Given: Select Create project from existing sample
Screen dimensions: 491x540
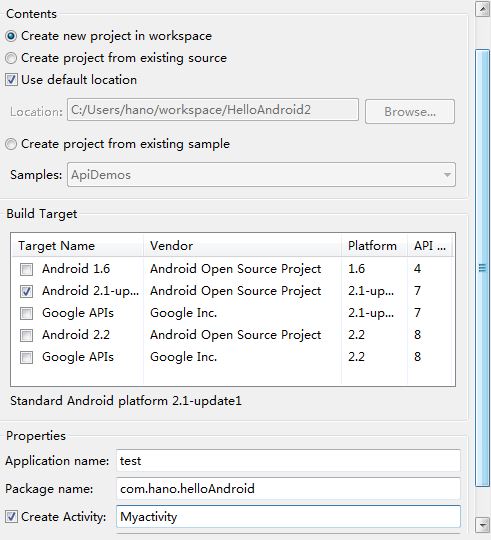Looking at the screenshot, I should 11,144.
